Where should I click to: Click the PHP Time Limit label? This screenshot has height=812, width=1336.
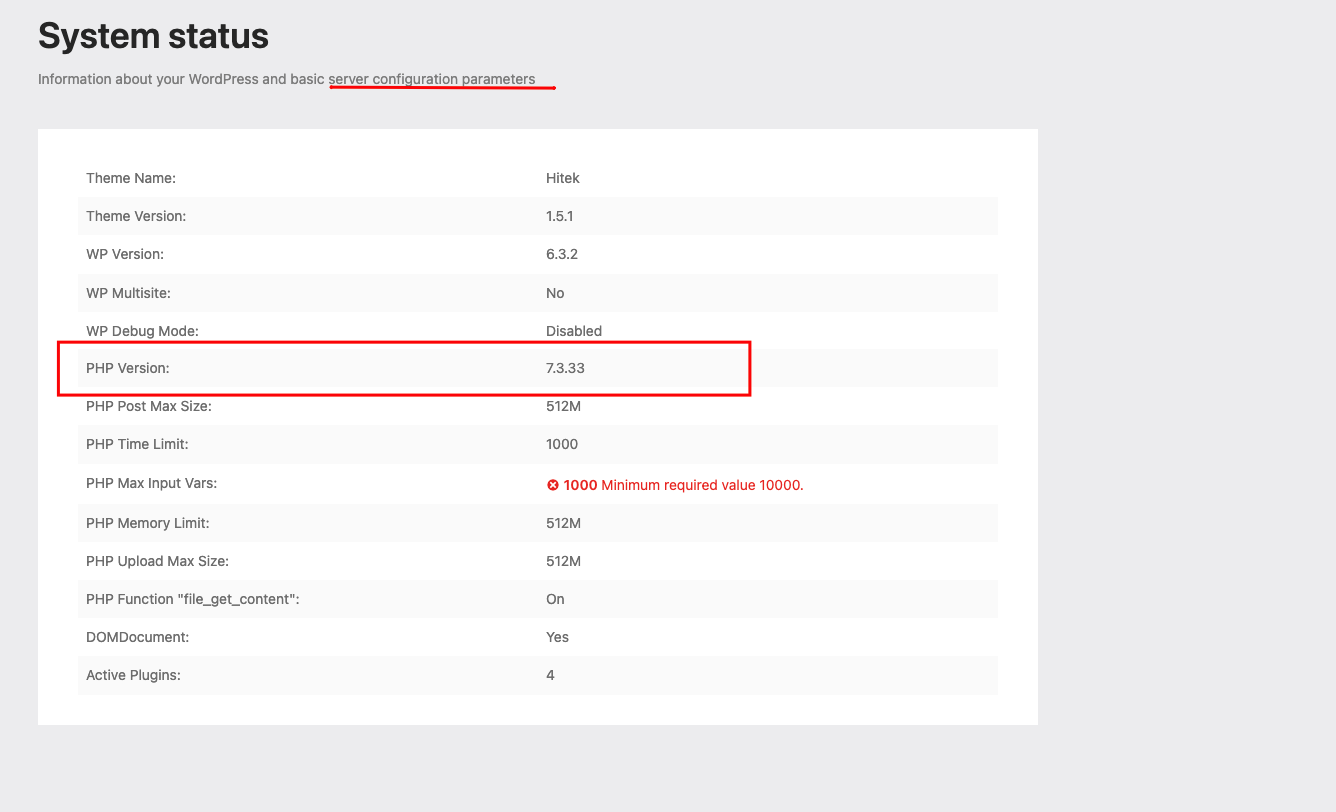[137, 444]
